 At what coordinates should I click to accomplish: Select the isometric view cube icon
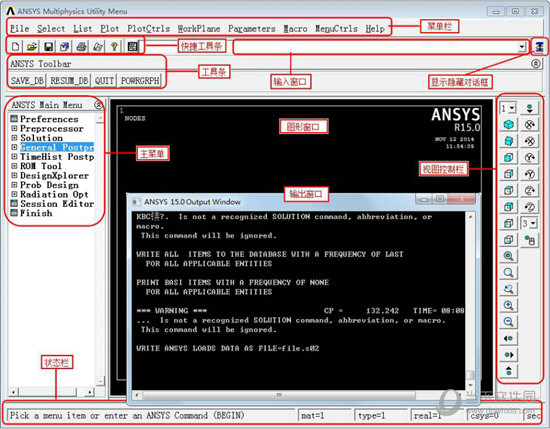click(x=508, y=125)
